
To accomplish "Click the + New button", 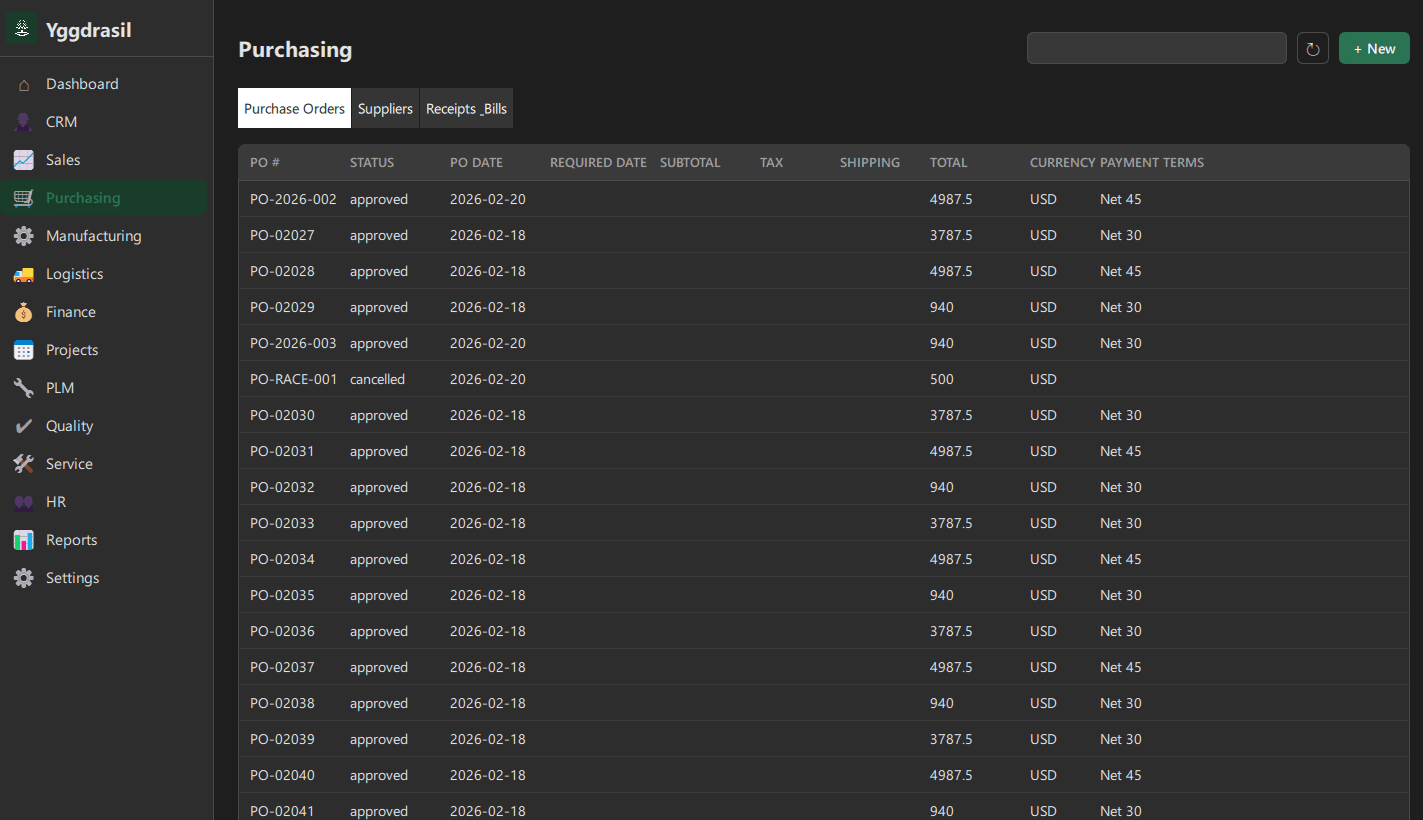I will (1373, 47).
